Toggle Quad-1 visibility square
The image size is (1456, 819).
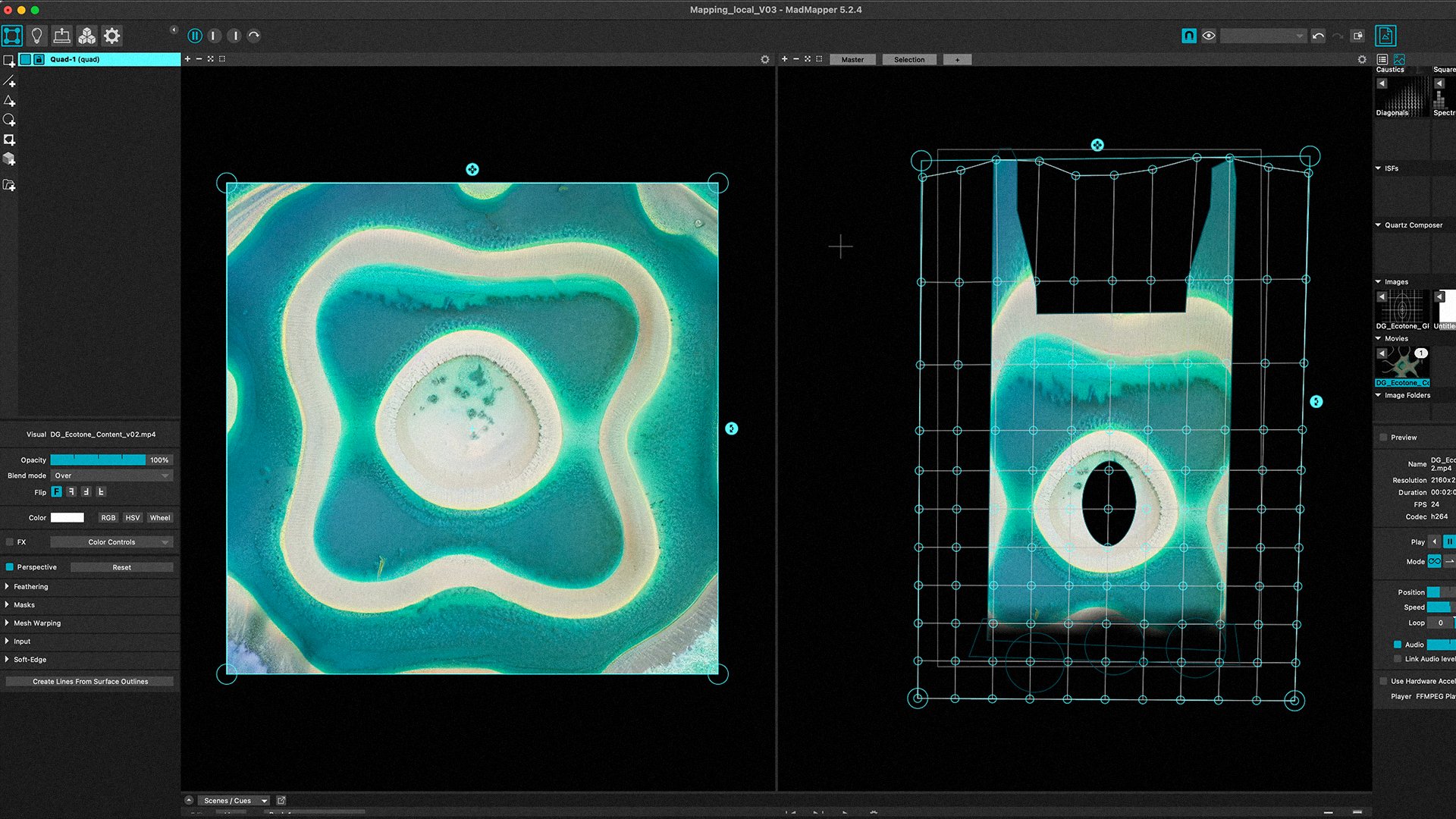(25, 59)
